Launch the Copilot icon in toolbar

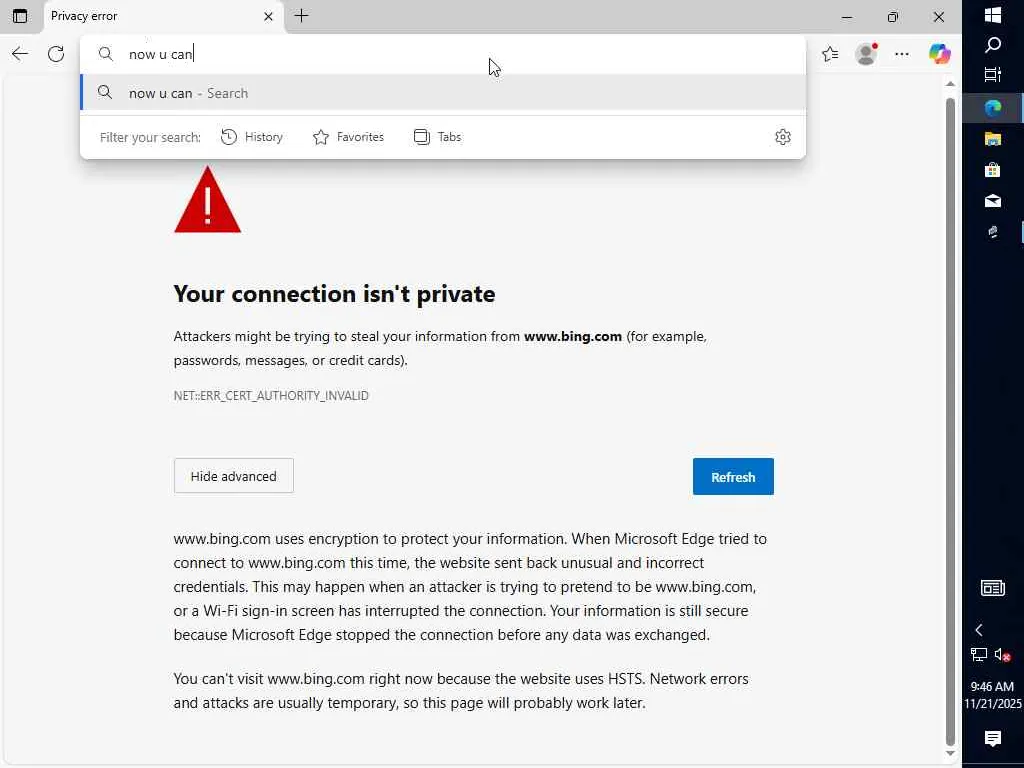[939, 54]
